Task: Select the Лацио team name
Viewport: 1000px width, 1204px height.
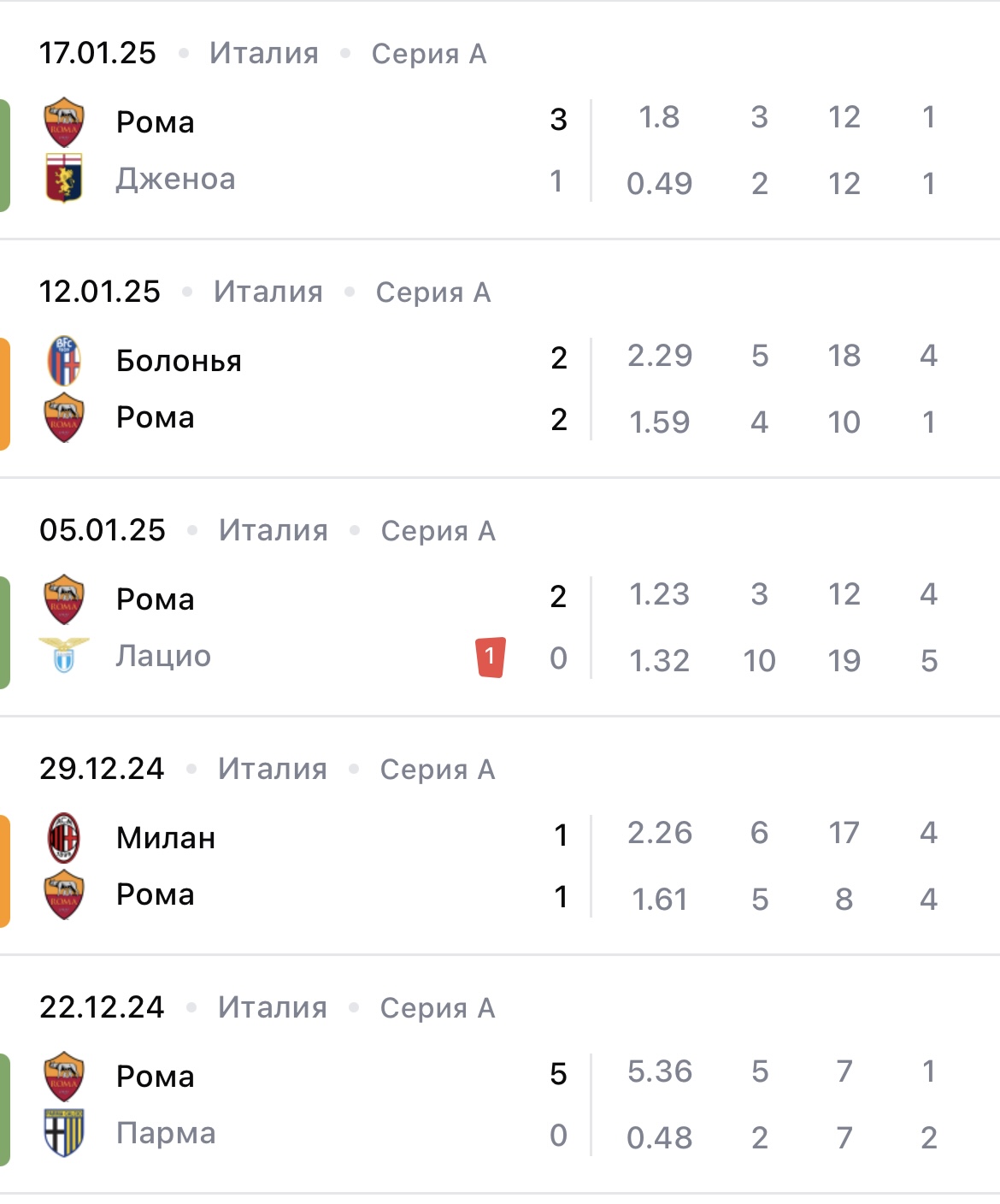Action: (x=163, y=656)
